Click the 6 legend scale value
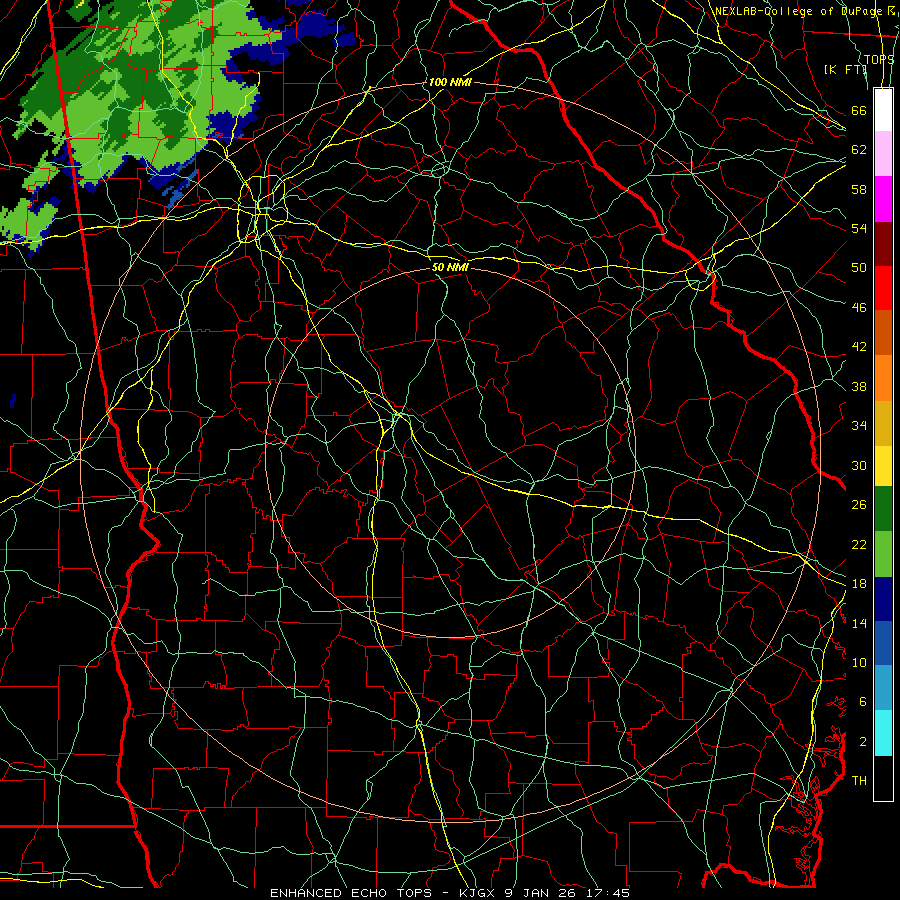 pyautogui.click(x=863, y=702)
